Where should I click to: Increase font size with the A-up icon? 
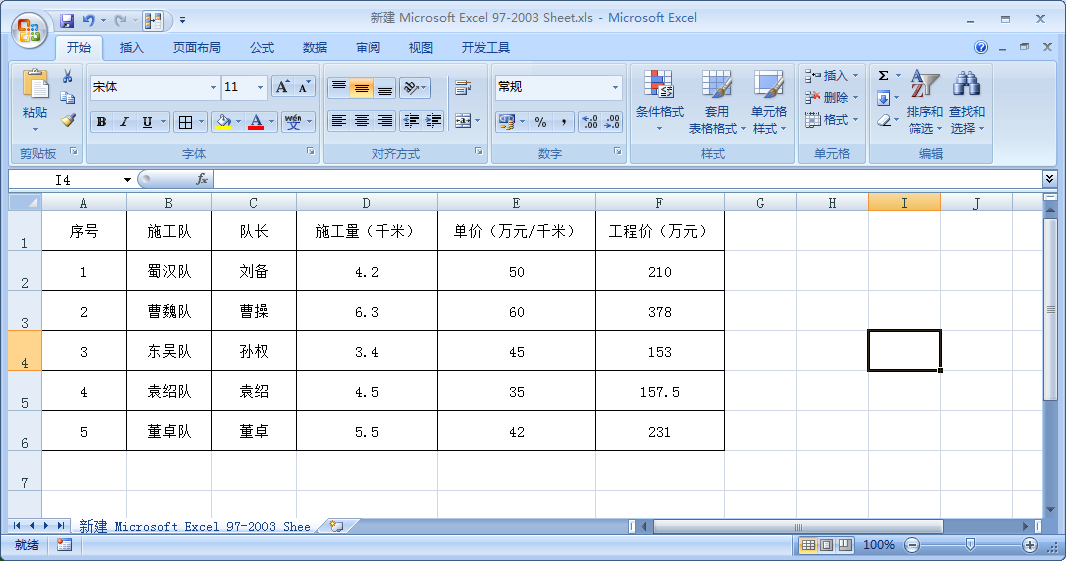coord(282,87)
